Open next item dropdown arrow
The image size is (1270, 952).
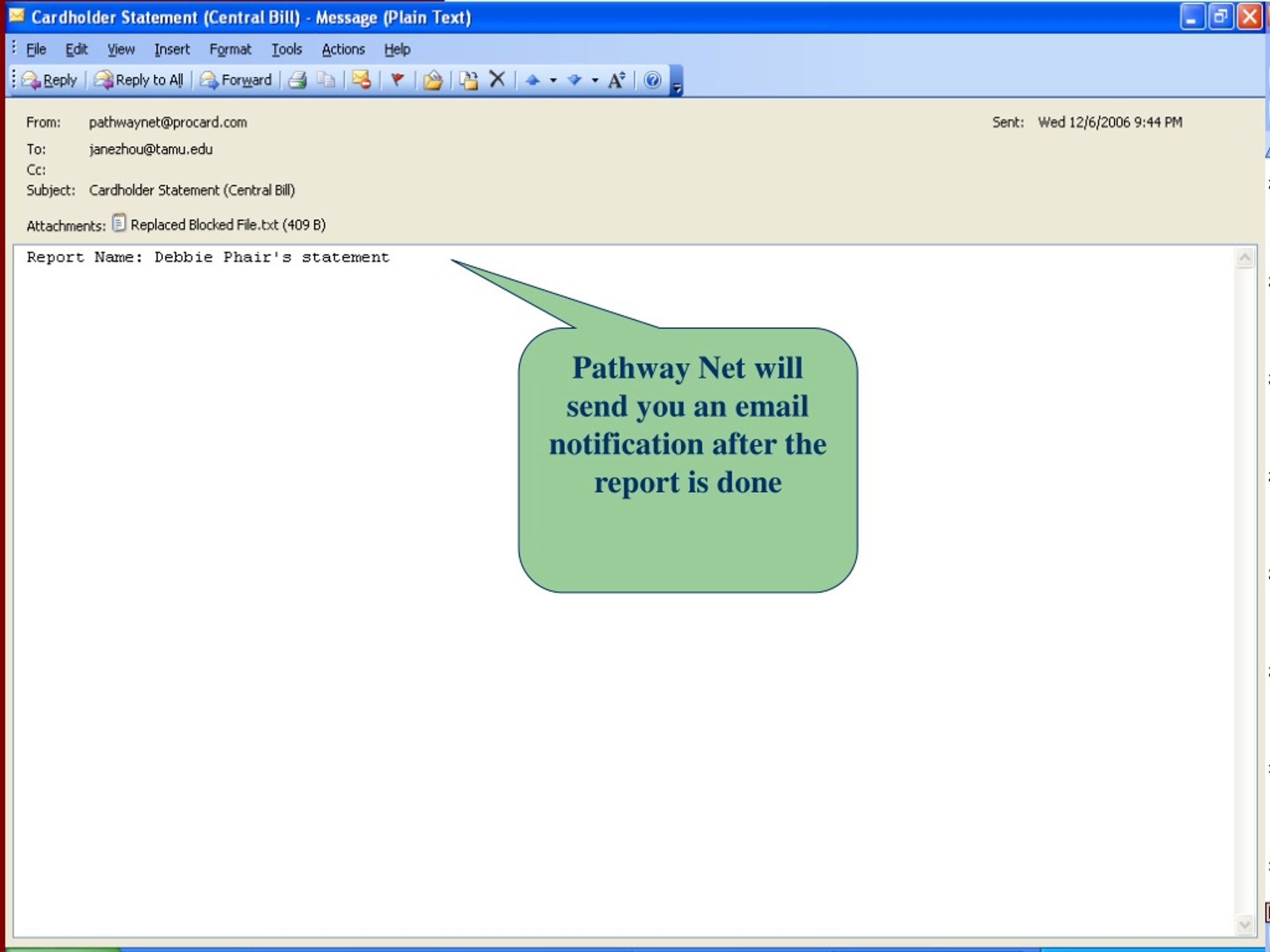tap(595, 80)
